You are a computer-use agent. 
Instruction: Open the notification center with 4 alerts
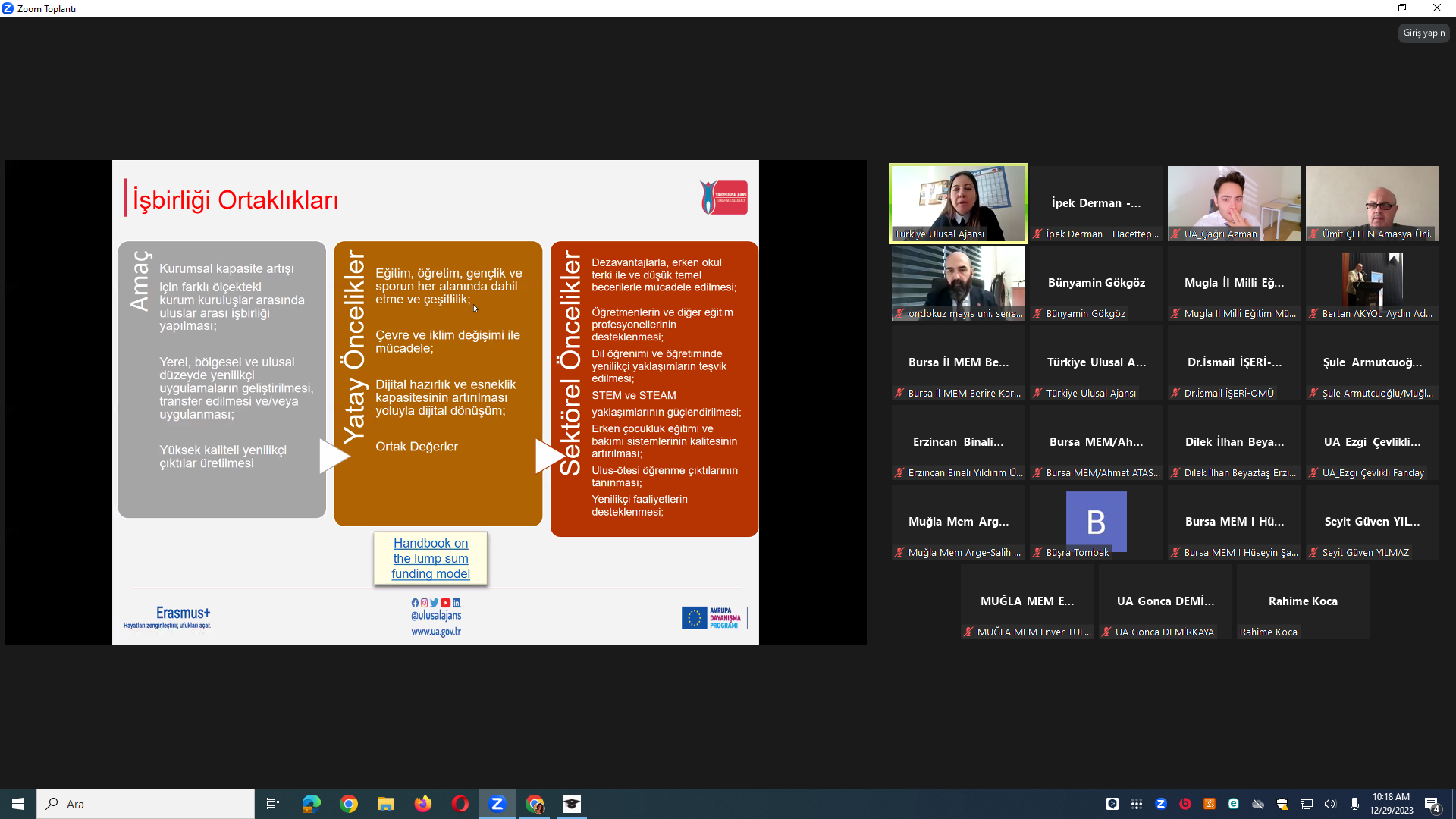(x=1432, y=805)
